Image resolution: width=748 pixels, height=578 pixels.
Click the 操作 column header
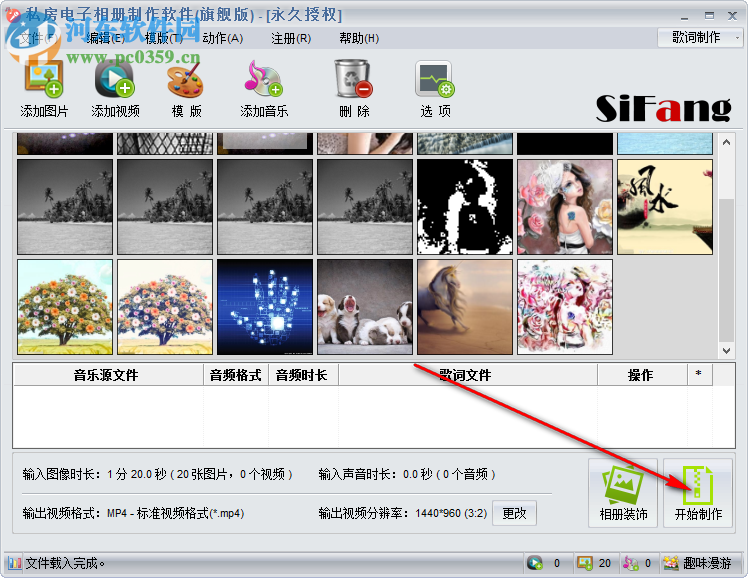(642, 375)
